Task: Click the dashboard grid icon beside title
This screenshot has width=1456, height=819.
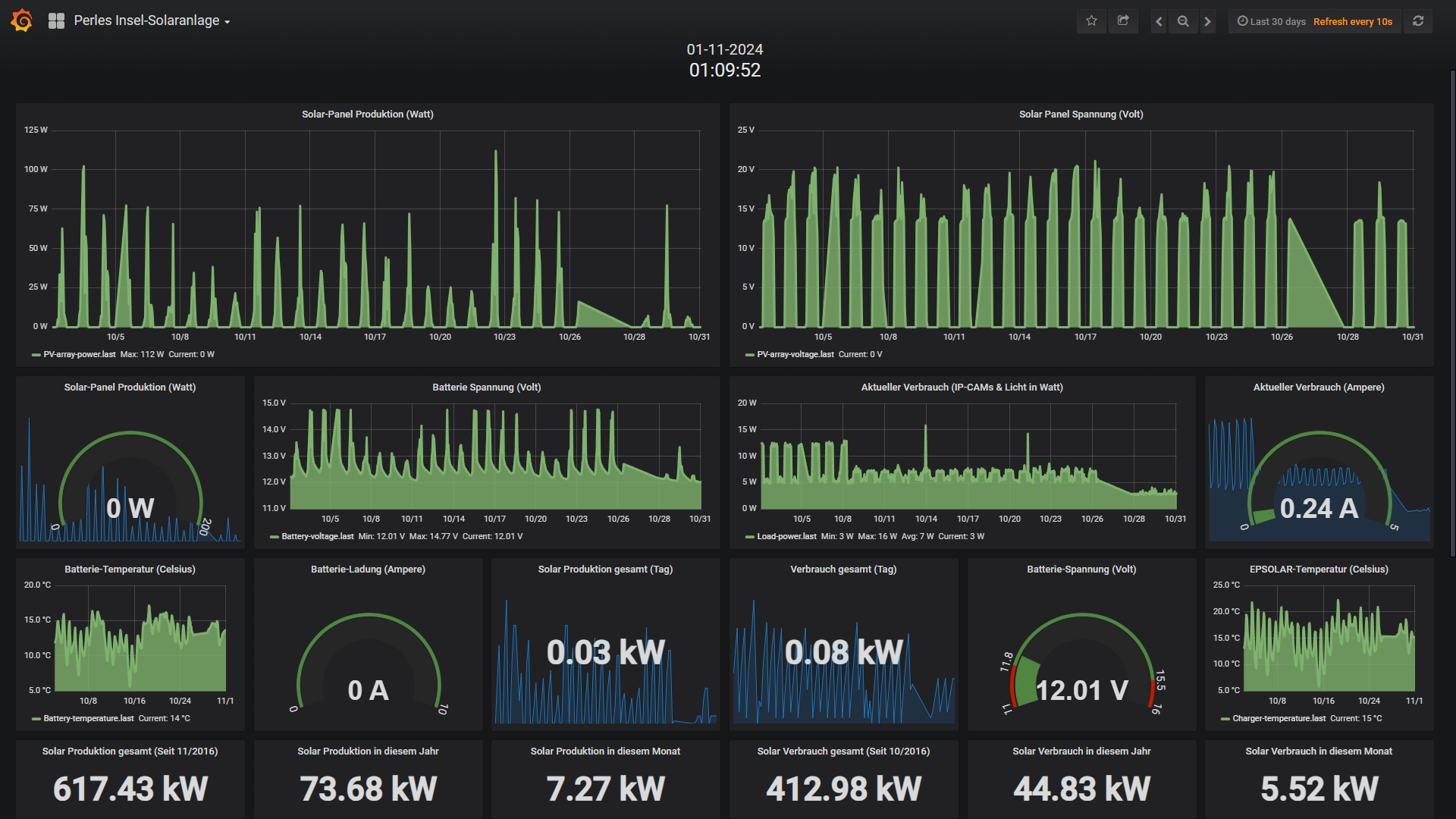Action: [x=56, y=21]
